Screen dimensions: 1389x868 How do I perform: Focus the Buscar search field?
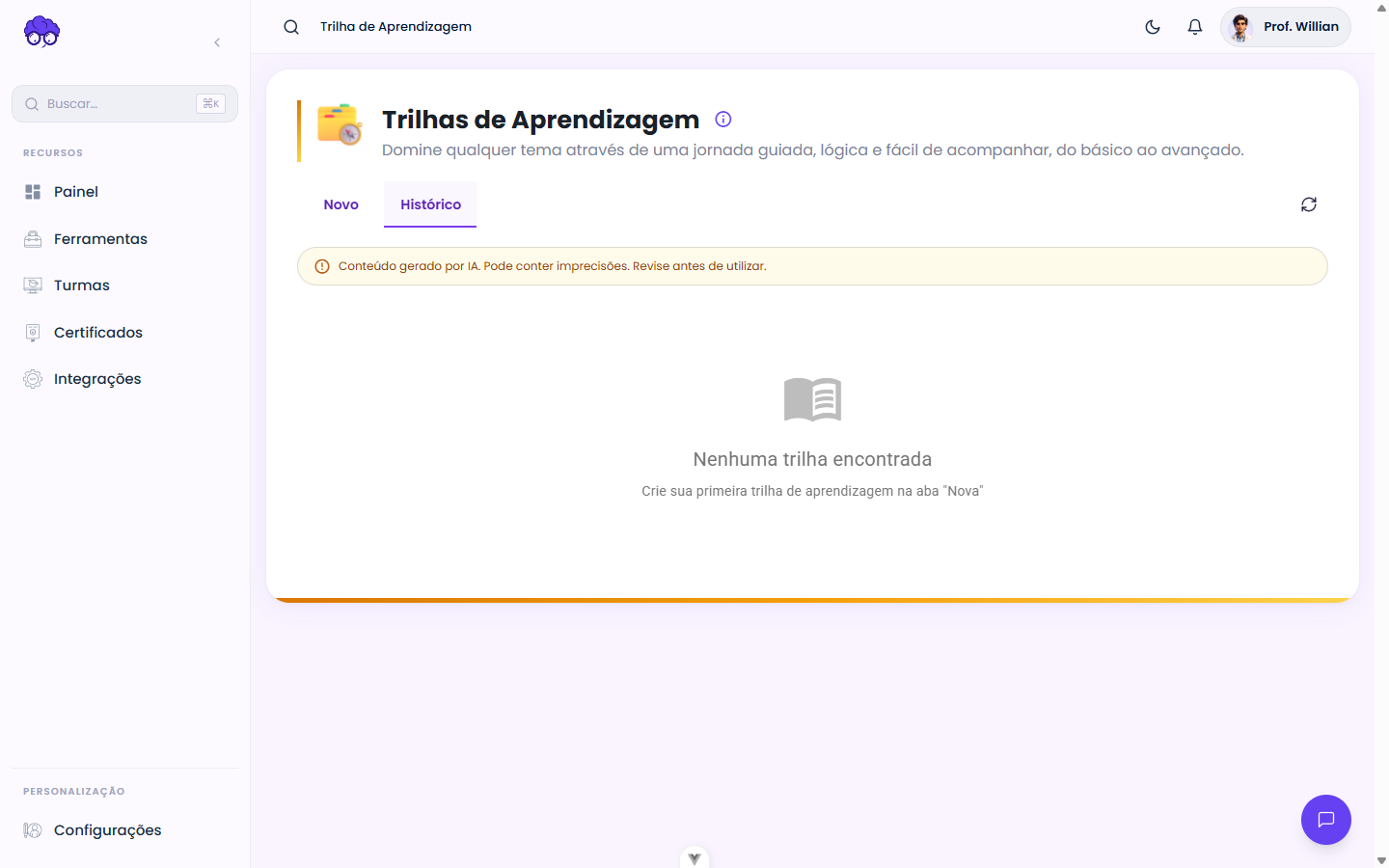(124, 103)
